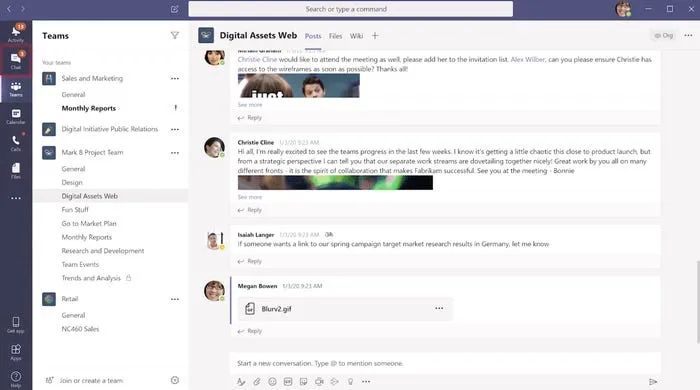
Task: Click the Alex Wilber mention link
Action: pos(528,59)
